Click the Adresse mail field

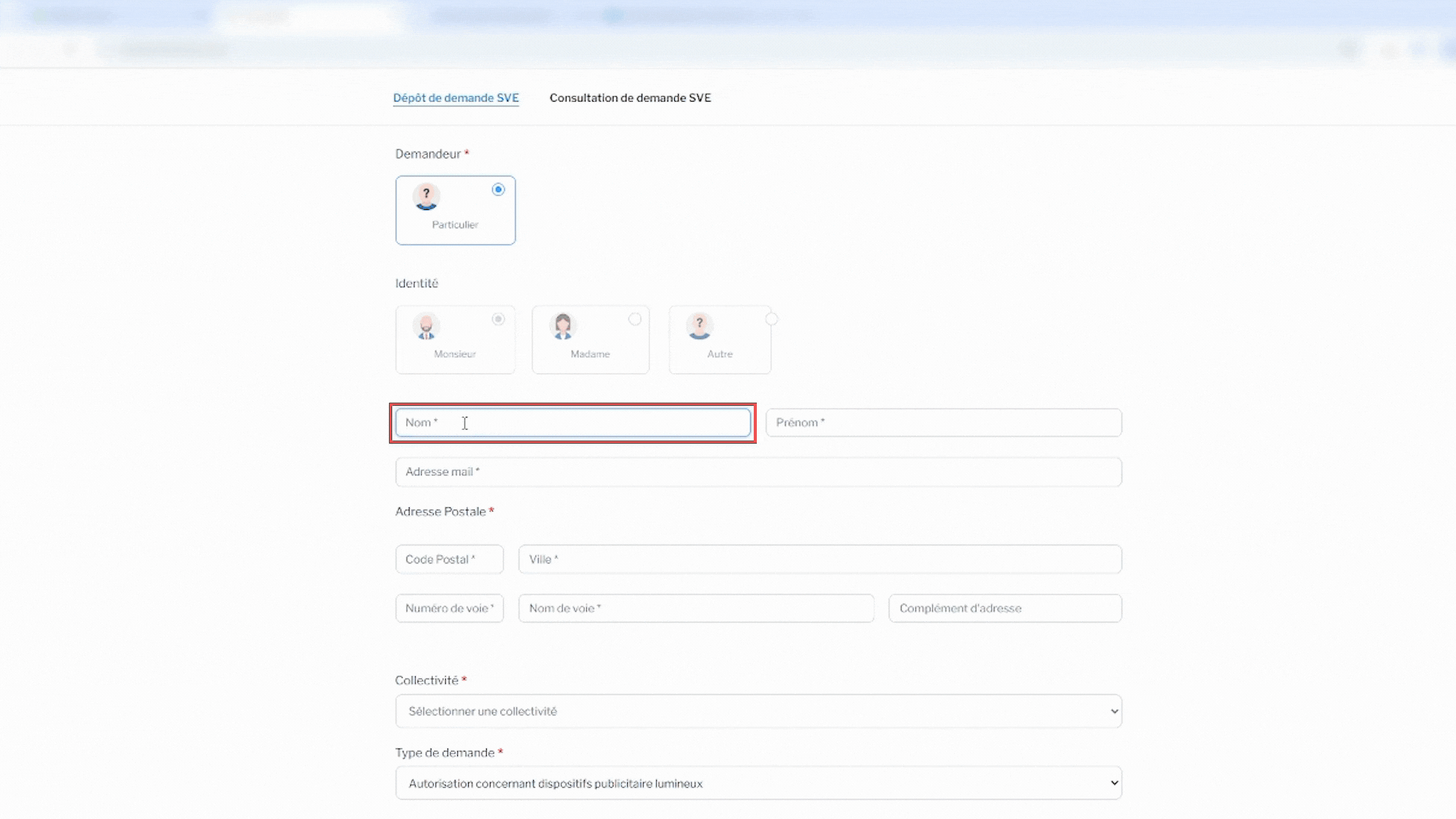758,472
